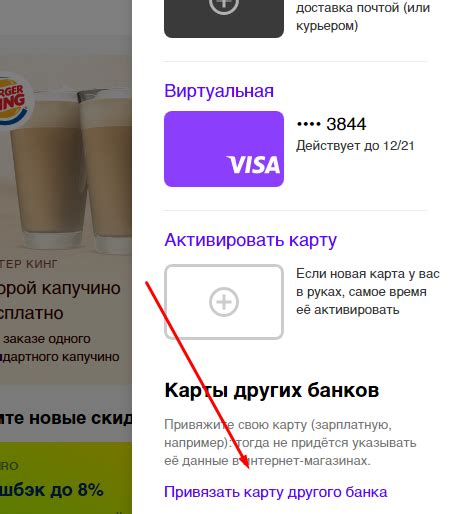Open the кэшбэк до 8% green banner
Viewport: 459px width, 514px height.
(66, 478)
